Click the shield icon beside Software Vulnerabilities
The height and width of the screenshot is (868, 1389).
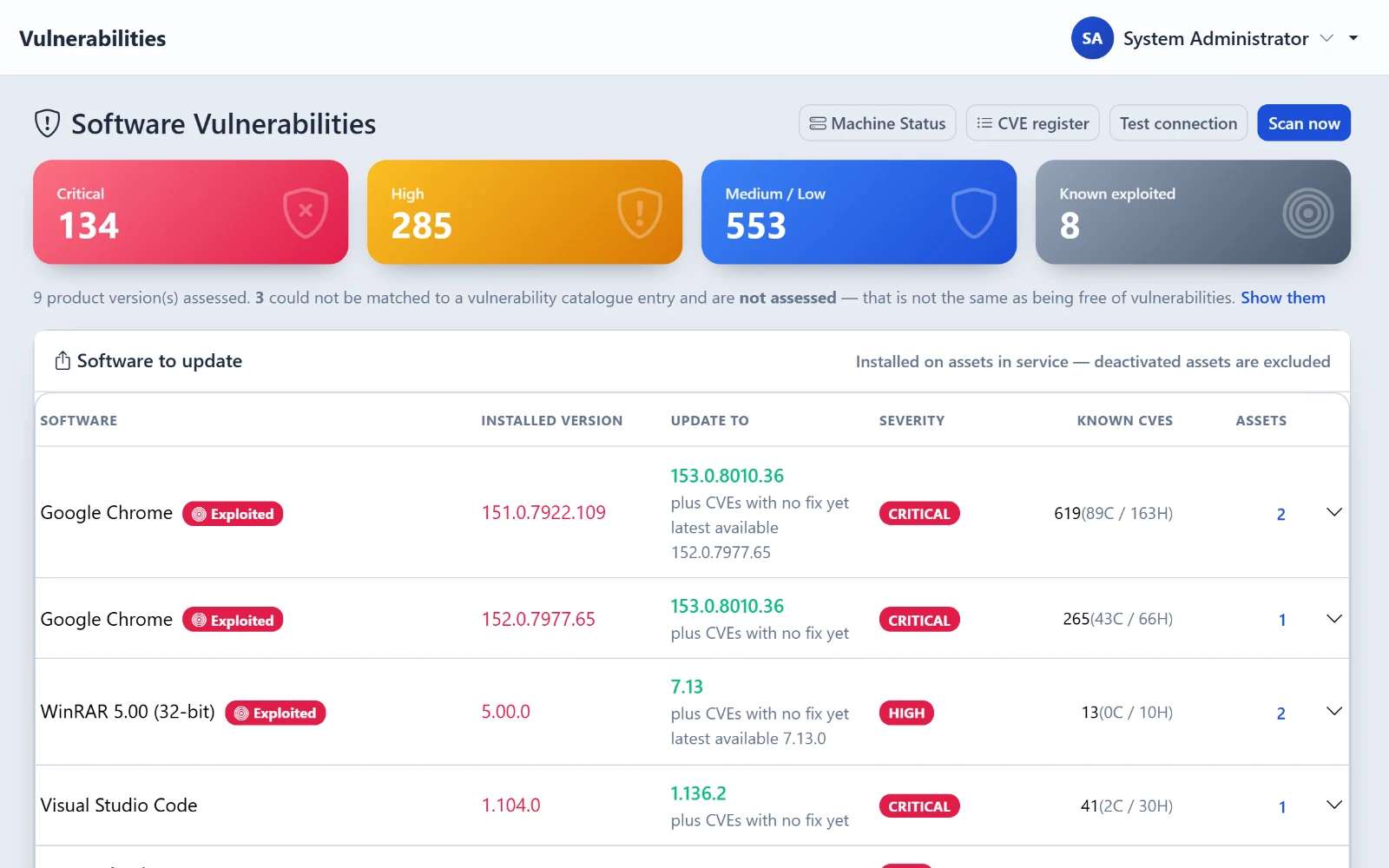47,123
